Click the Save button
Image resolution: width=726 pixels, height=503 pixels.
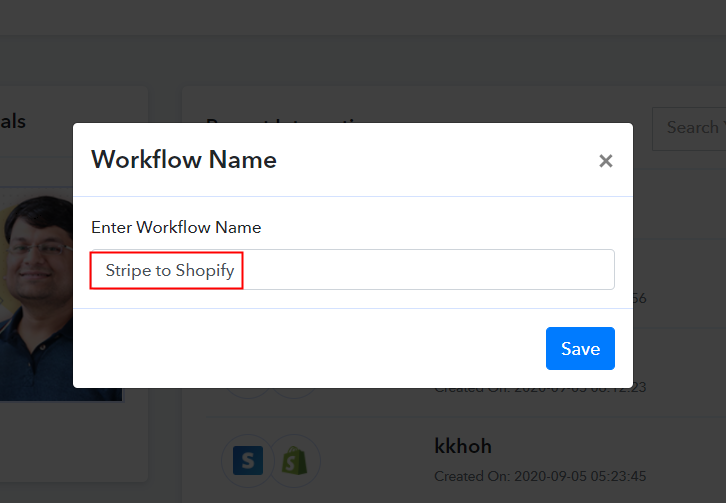(x=580, y=348)
